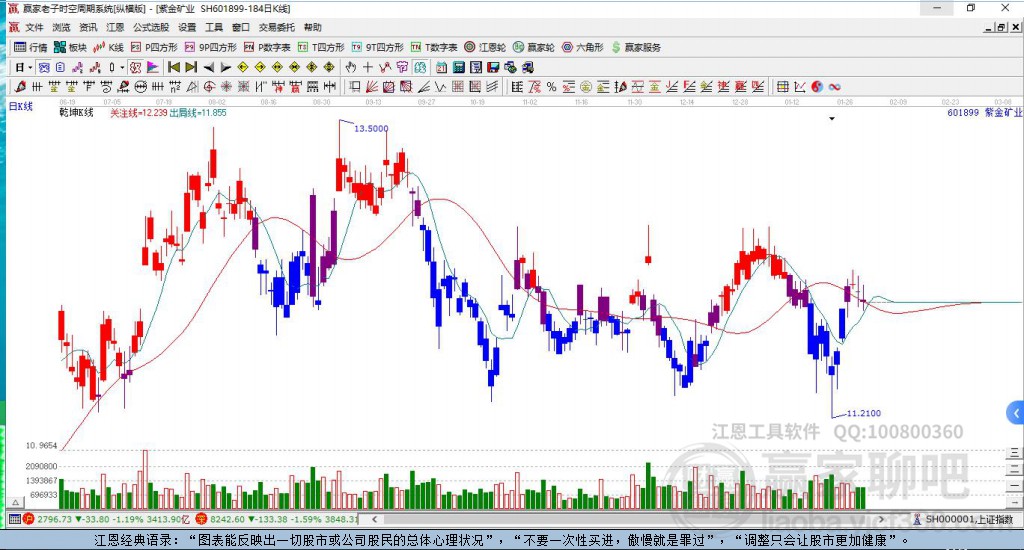1024x550 pixels.
Task: Click the black right-arrow step icon
Action: pyautogui.click(x=226, y=67)
